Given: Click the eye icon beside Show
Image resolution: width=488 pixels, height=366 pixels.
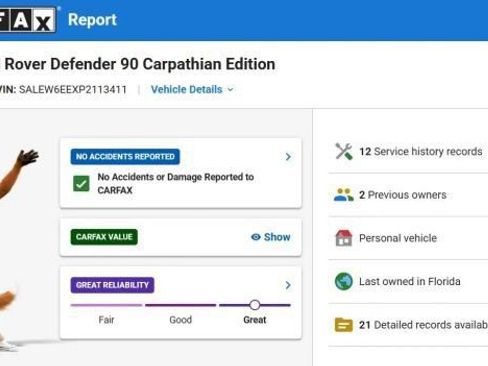Looking at the screenshot, I should 256,237.
